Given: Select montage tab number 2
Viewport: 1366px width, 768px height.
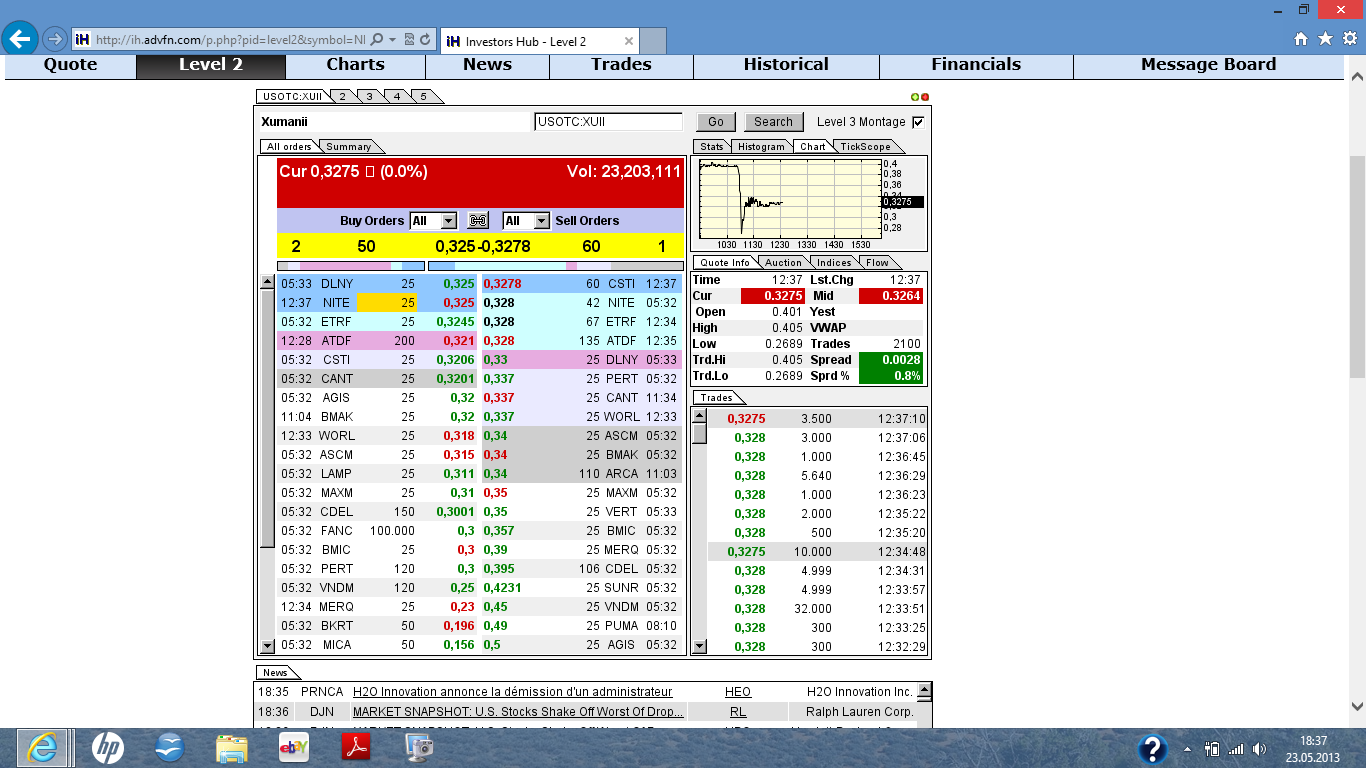Looking at the screenshot, I should pos(342,96).
